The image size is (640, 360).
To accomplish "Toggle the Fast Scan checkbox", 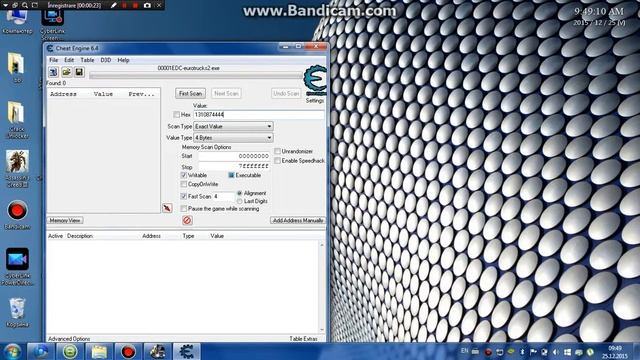I will coord(184,196).
